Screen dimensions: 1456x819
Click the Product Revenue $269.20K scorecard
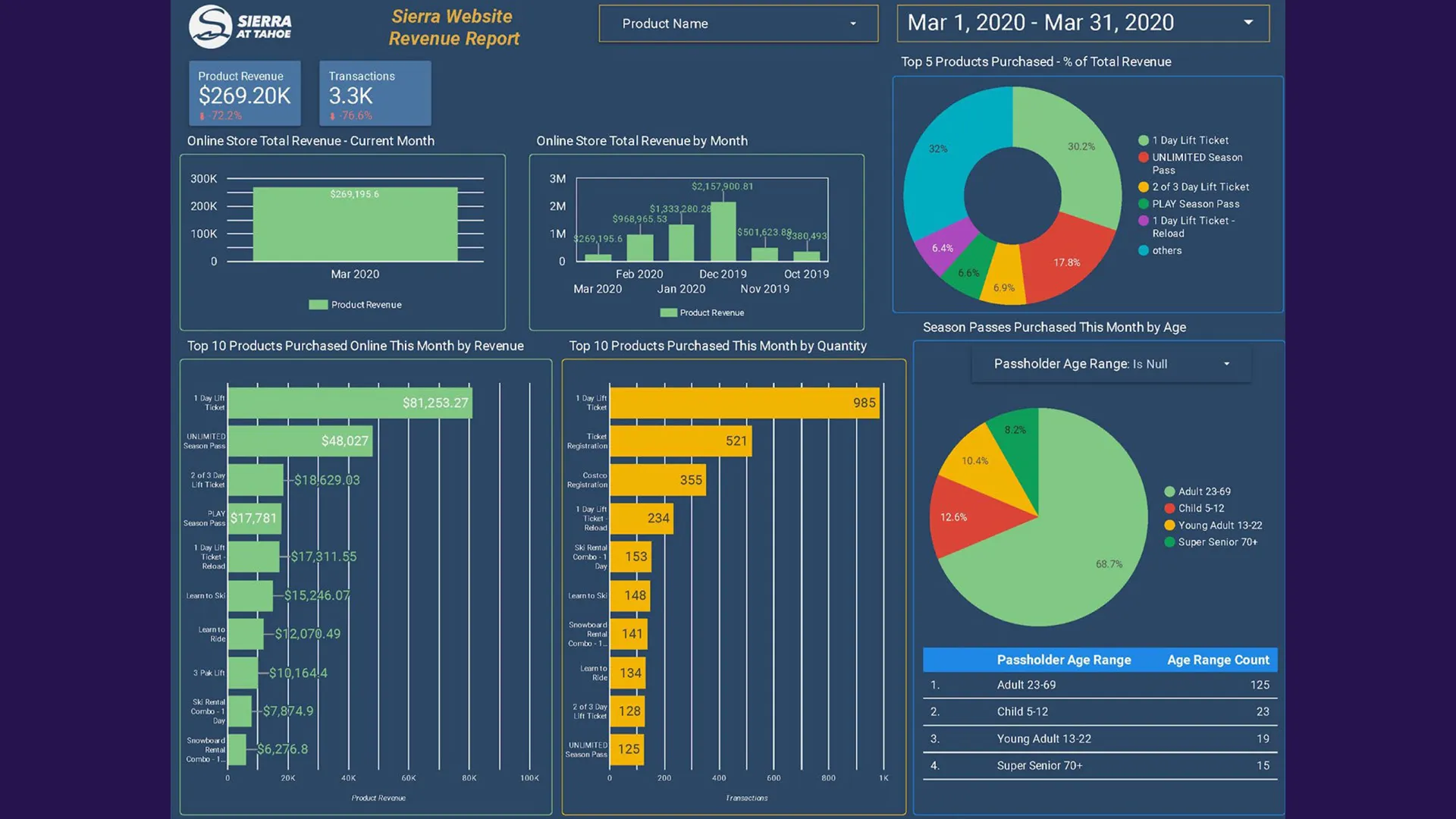point(244,93)
